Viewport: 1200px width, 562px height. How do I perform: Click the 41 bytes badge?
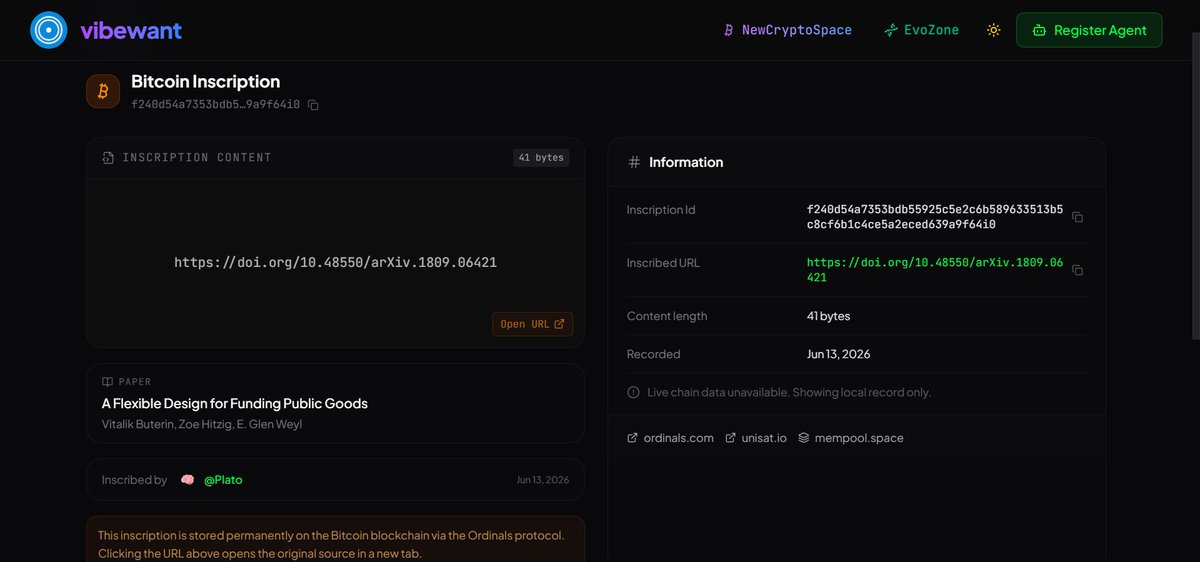[x=541, y=158]
